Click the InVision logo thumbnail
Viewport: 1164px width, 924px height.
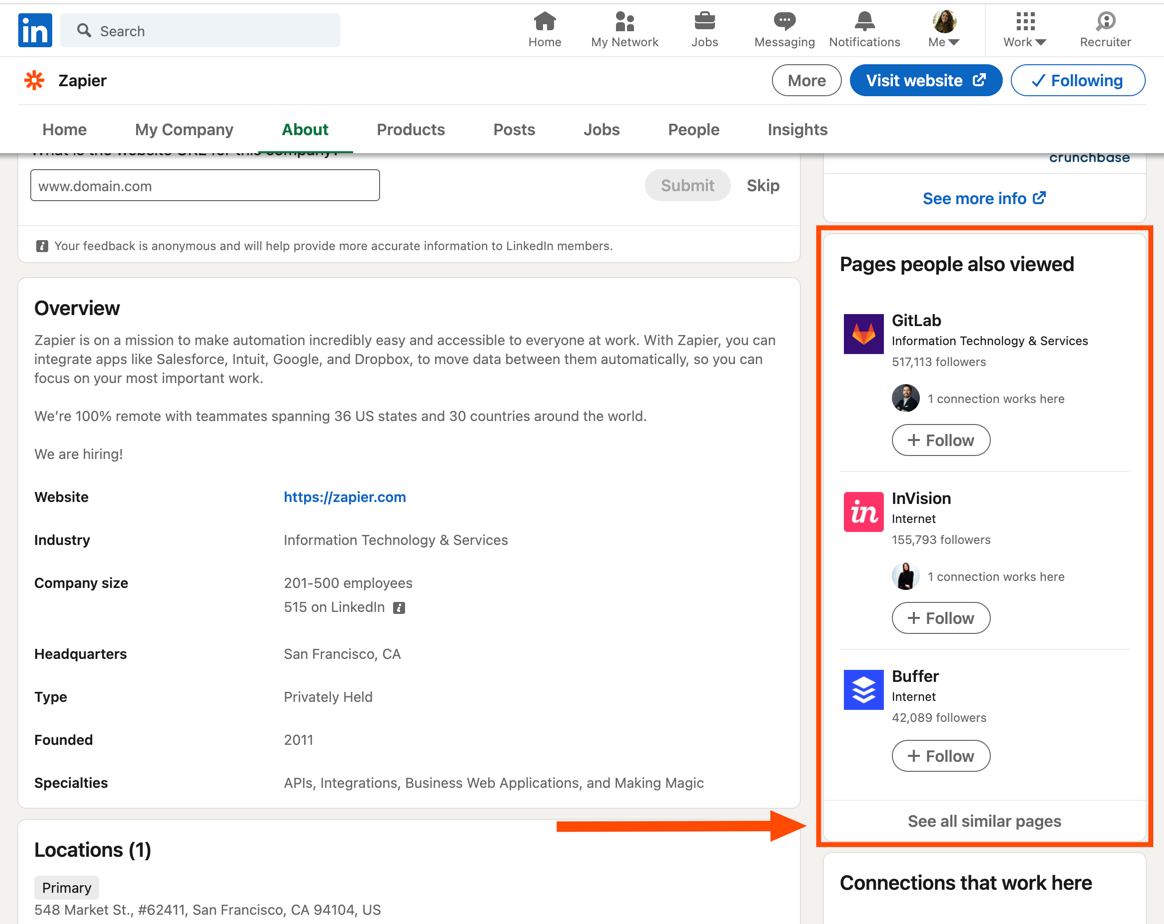pos(863,512)
